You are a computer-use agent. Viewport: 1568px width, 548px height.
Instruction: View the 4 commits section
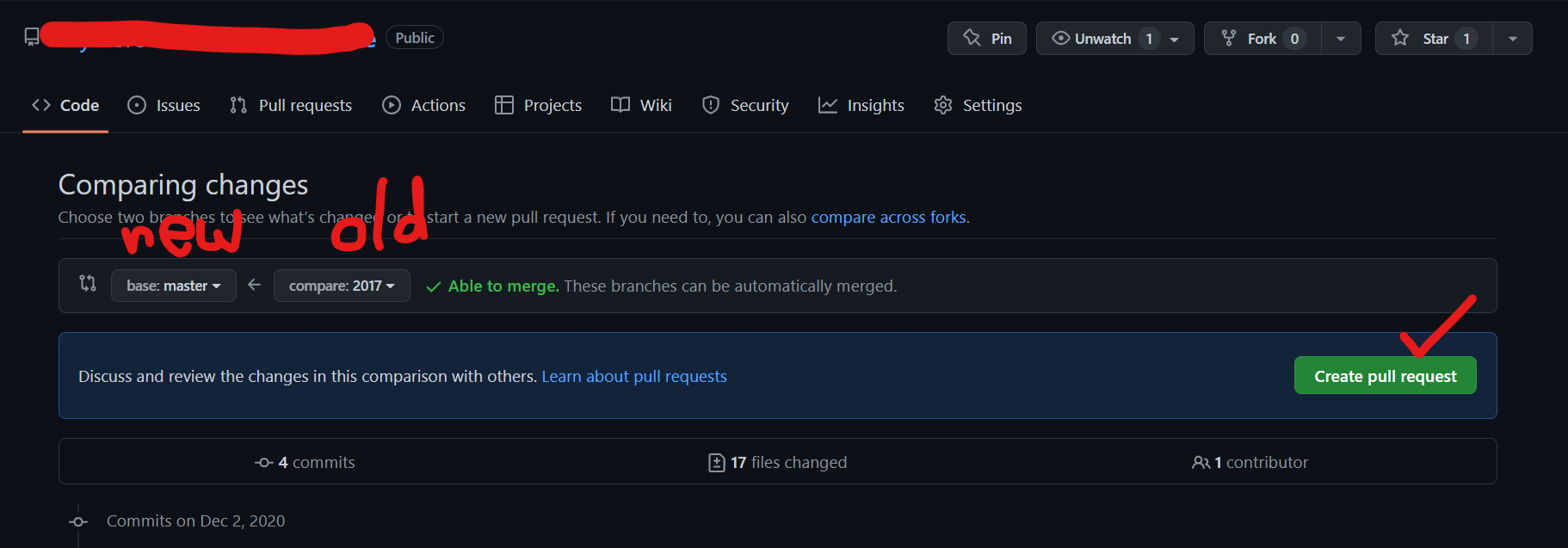[305, 462]
